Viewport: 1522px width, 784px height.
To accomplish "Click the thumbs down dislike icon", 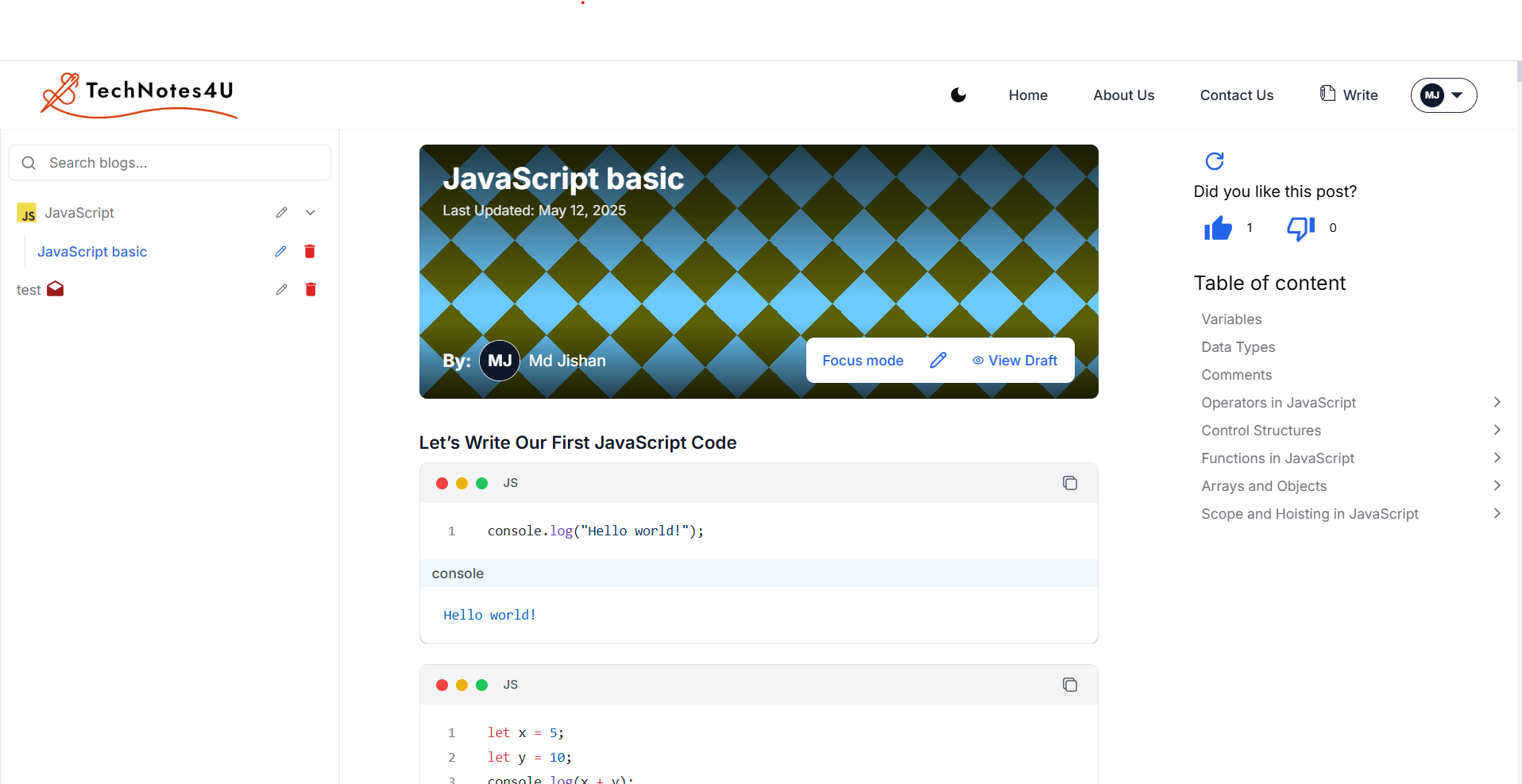I will [x=1300, y=228].
